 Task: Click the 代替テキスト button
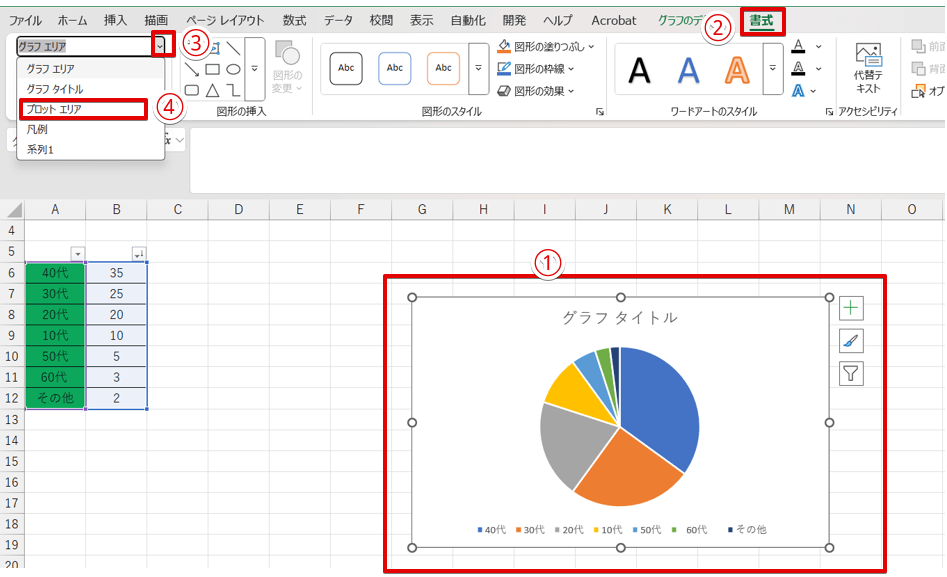tap(867, 67)
